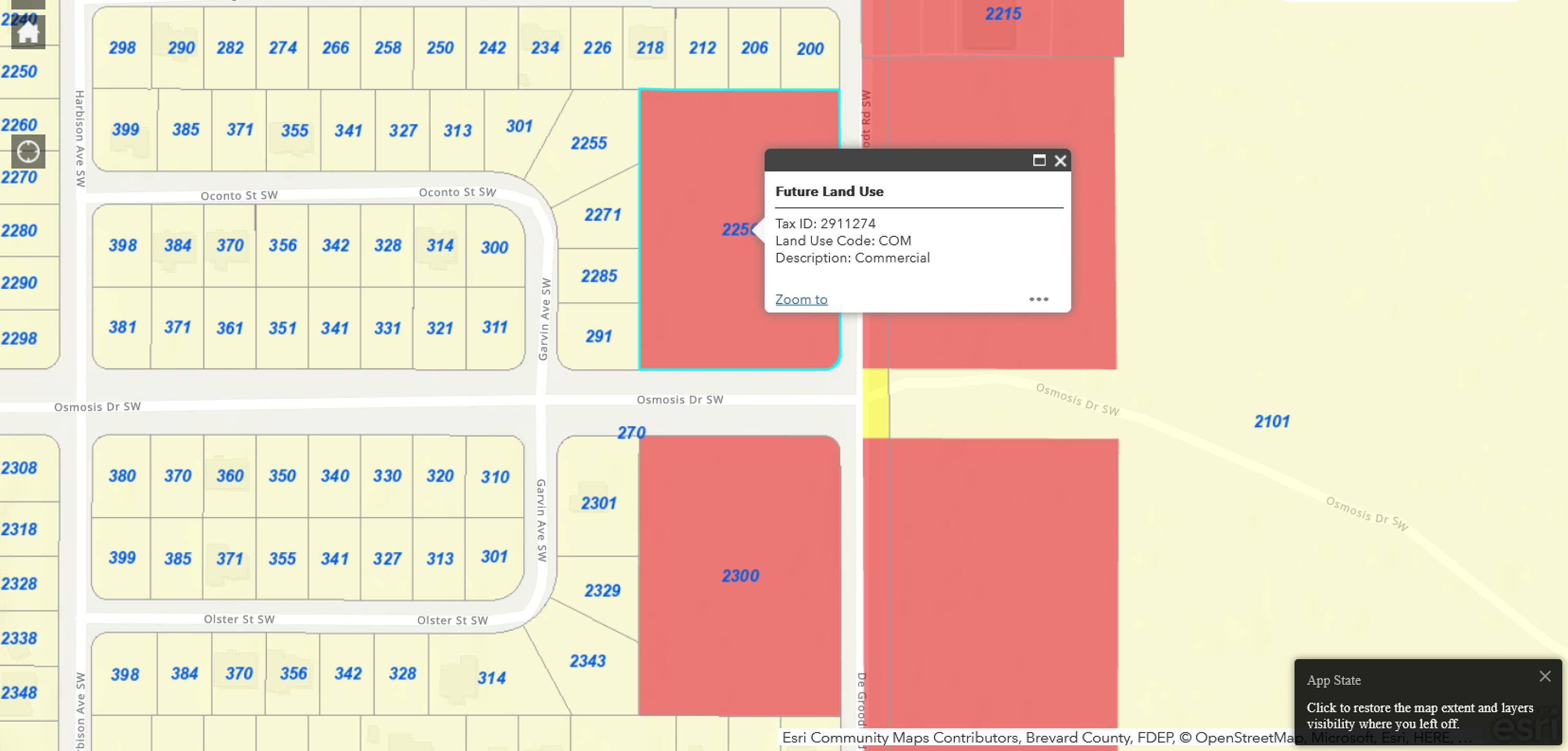
Task: Click the Home default extent button
Action: [28, 32]
